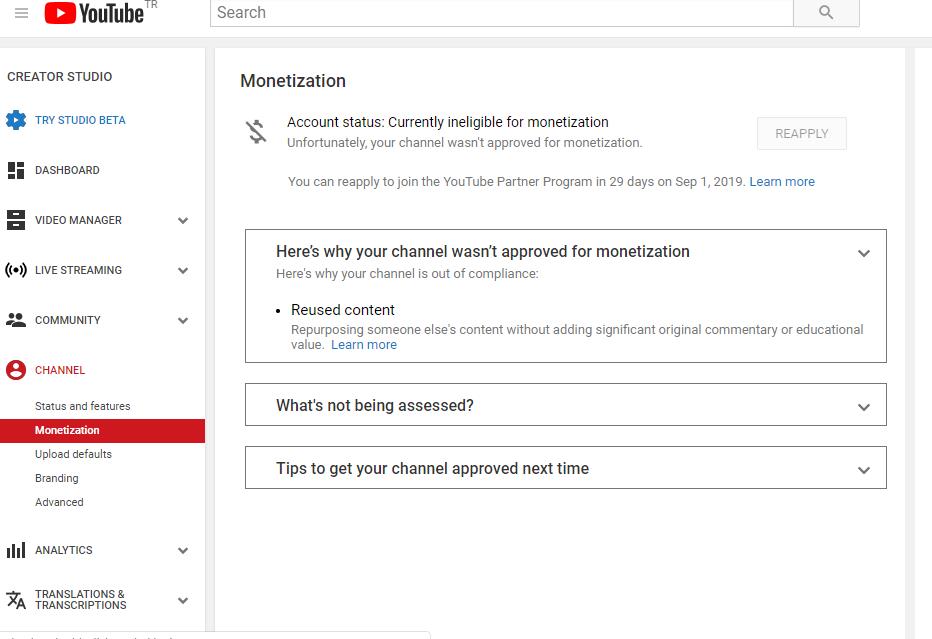Open VIDEO MANAGER menu item
932x639 pixels.
[x=78, y=220]
